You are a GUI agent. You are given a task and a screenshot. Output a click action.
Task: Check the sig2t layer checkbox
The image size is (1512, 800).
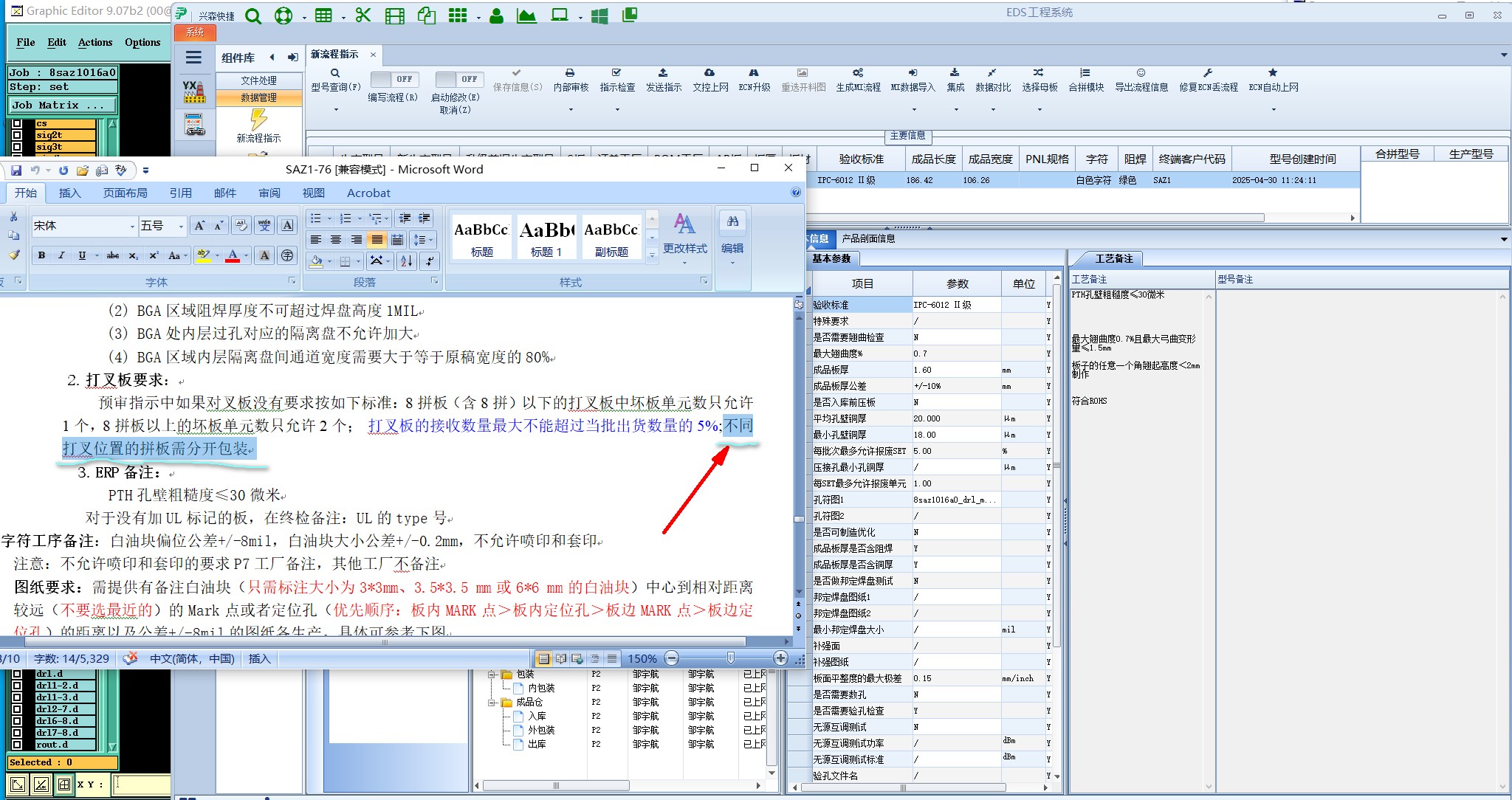17,135
